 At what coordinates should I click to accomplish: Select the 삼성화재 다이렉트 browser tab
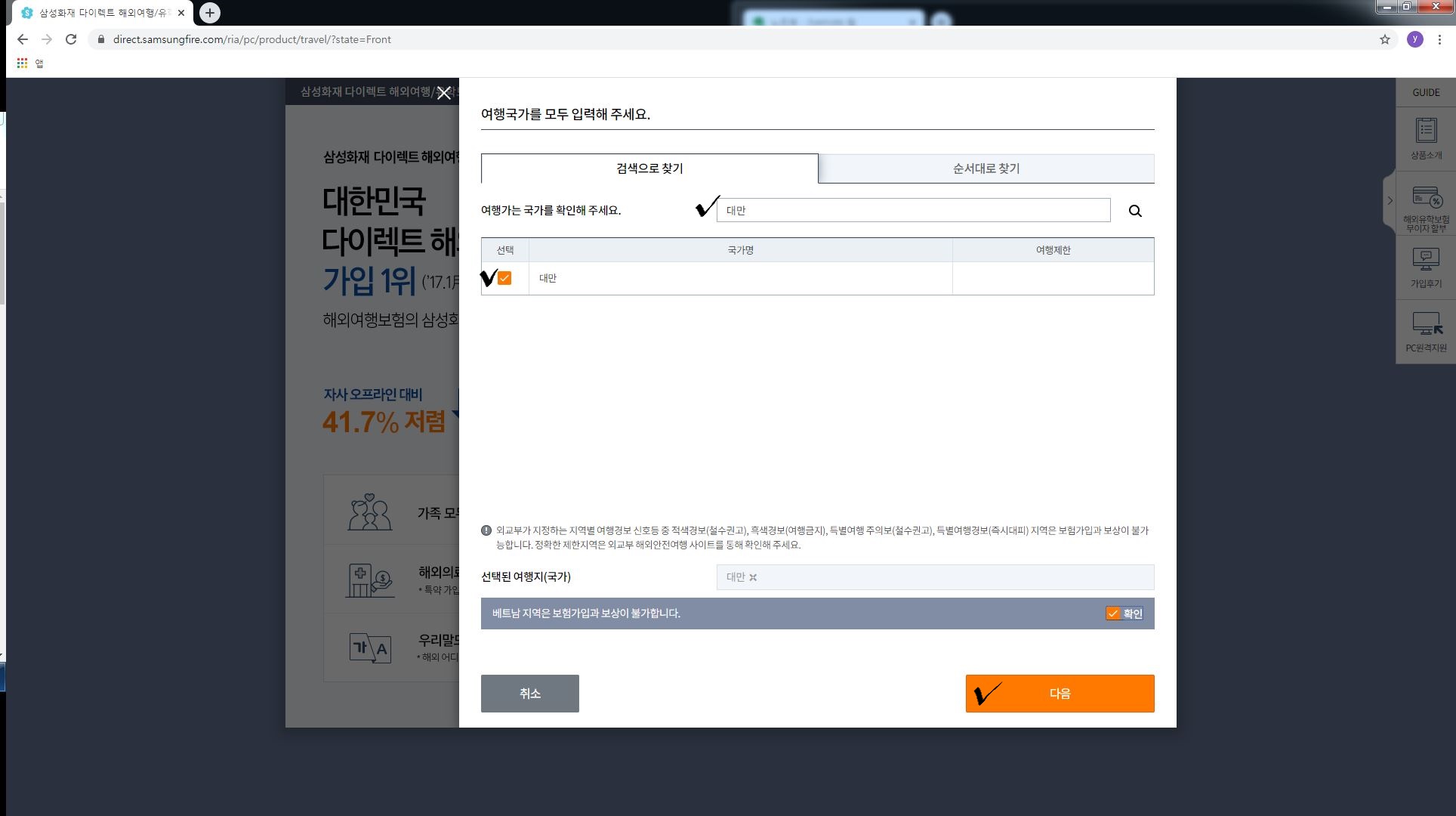(x=102, y=13)
